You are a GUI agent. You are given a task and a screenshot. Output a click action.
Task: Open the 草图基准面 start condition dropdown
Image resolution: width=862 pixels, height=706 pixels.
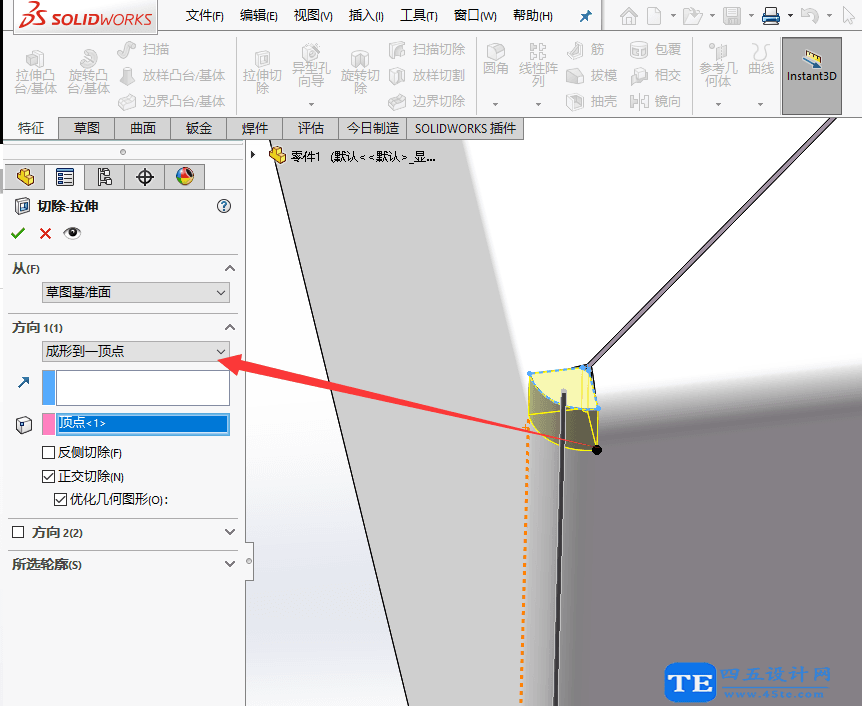tap(135, 292)
